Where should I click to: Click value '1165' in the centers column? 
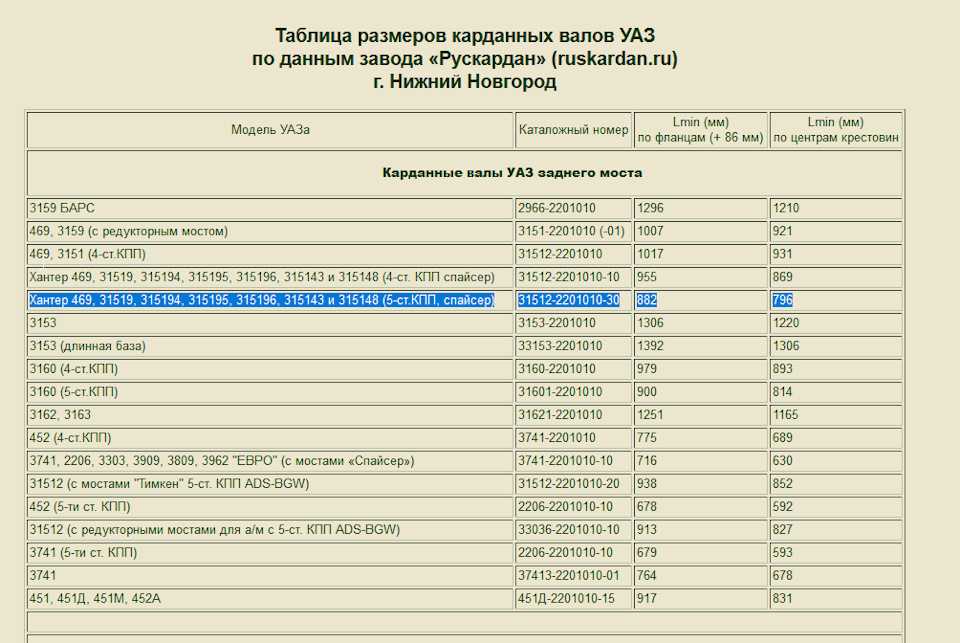[786, 415]
